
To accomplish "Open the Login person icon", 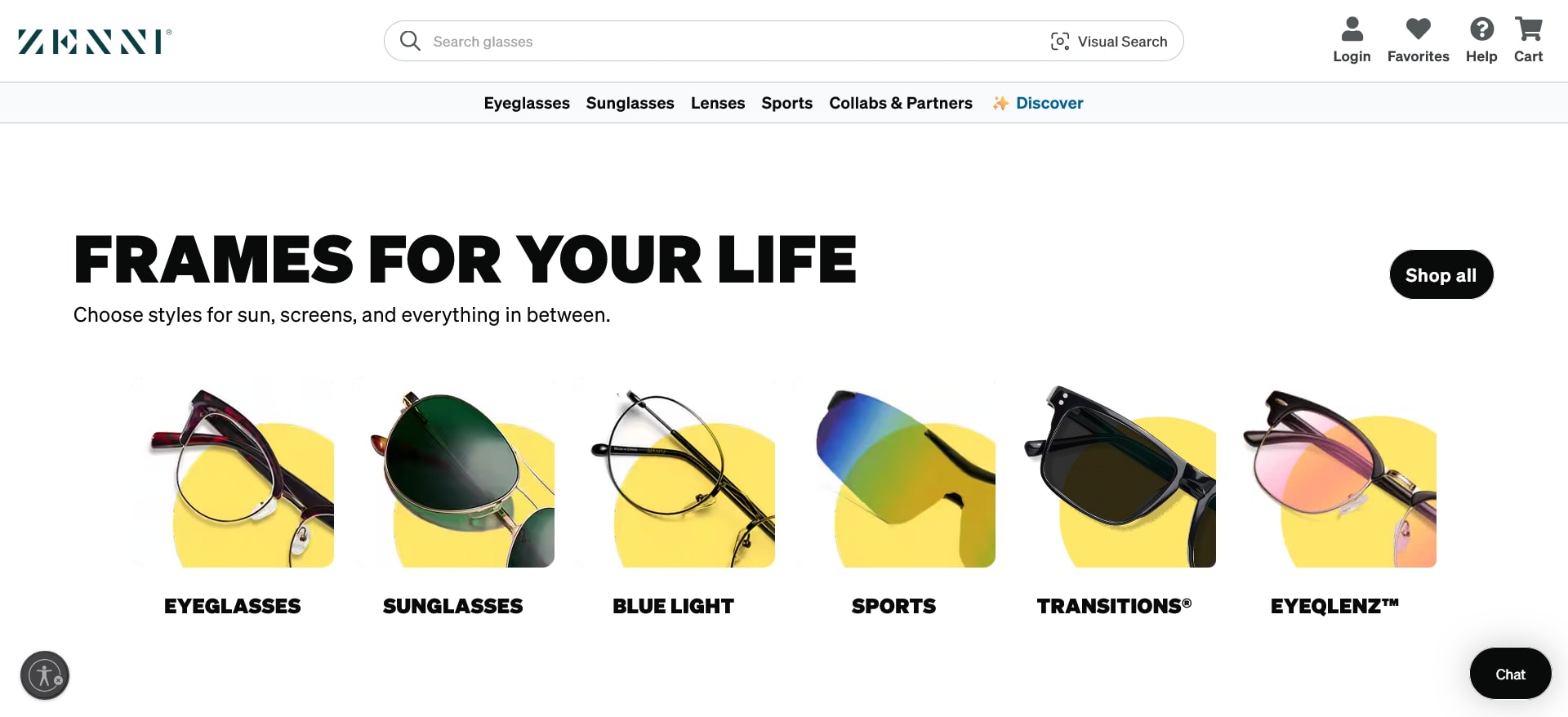I will (1352, 29).
